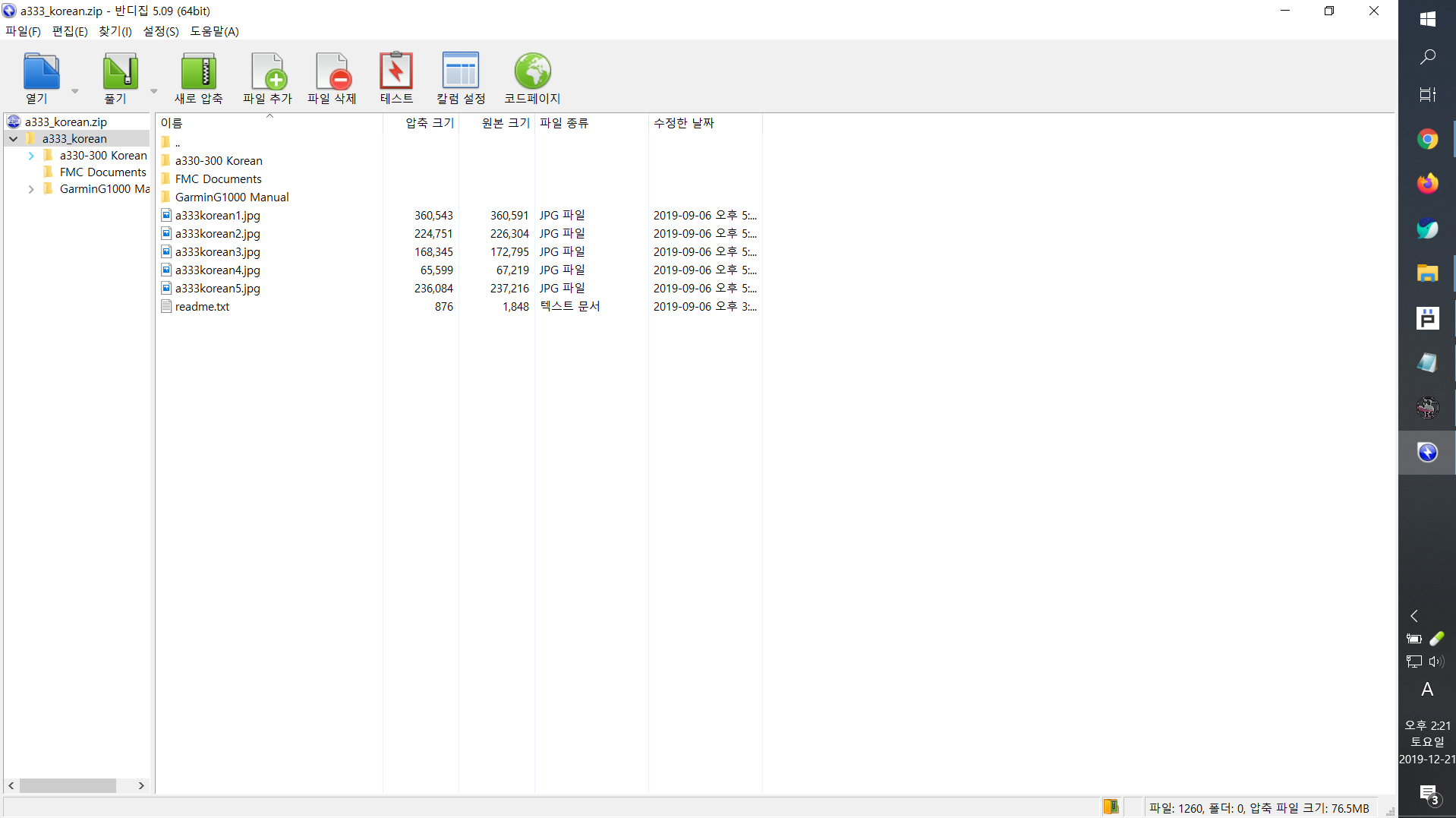Change code page with 코드페이지 icon
Screen dimensions: 1456x818
tap(532, 77)
